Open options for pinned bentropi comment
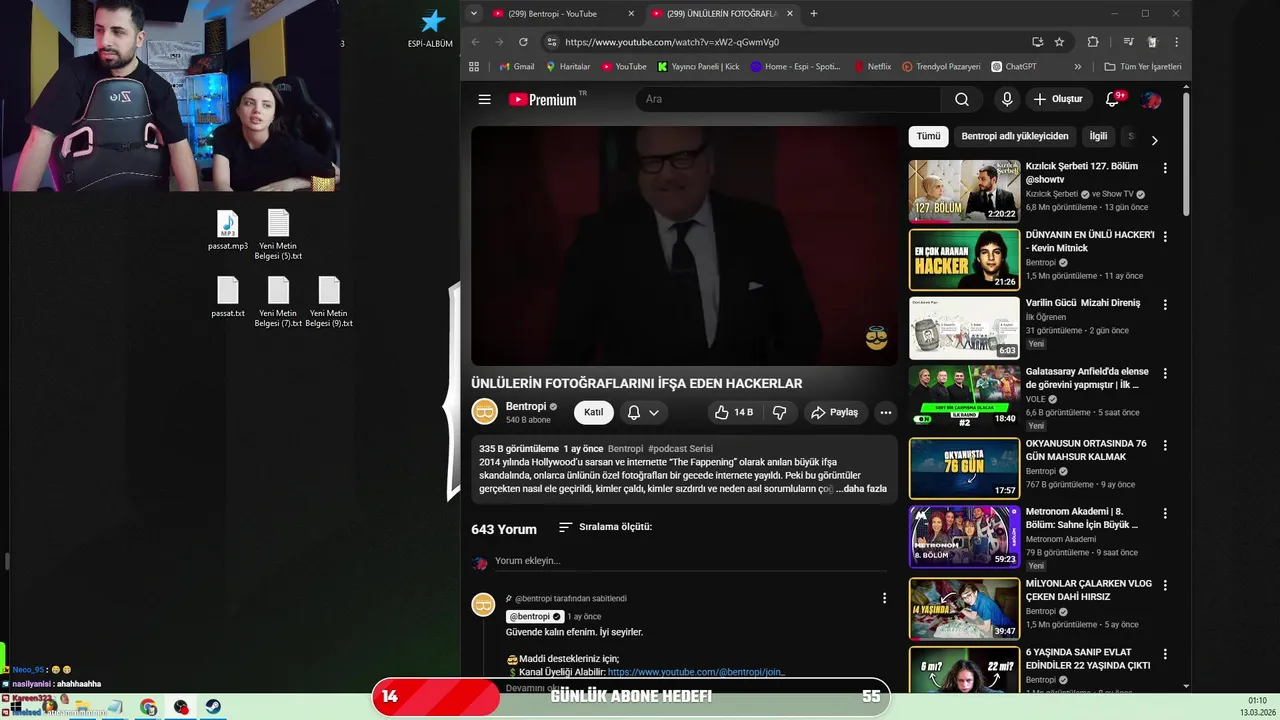Image resolution: width=1280 pixels, height=720 pixels. click(884, 598)
